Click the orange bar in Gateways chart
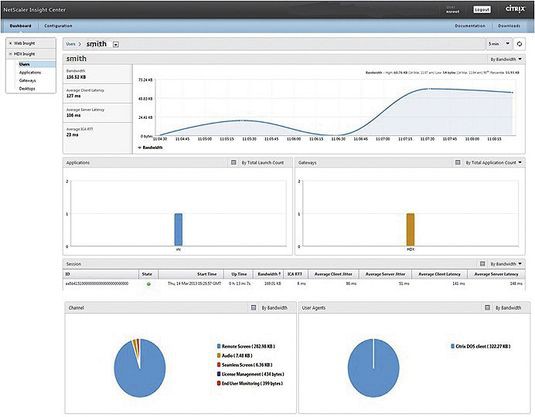Screen dimensions: 535x417 click(410, 230)
